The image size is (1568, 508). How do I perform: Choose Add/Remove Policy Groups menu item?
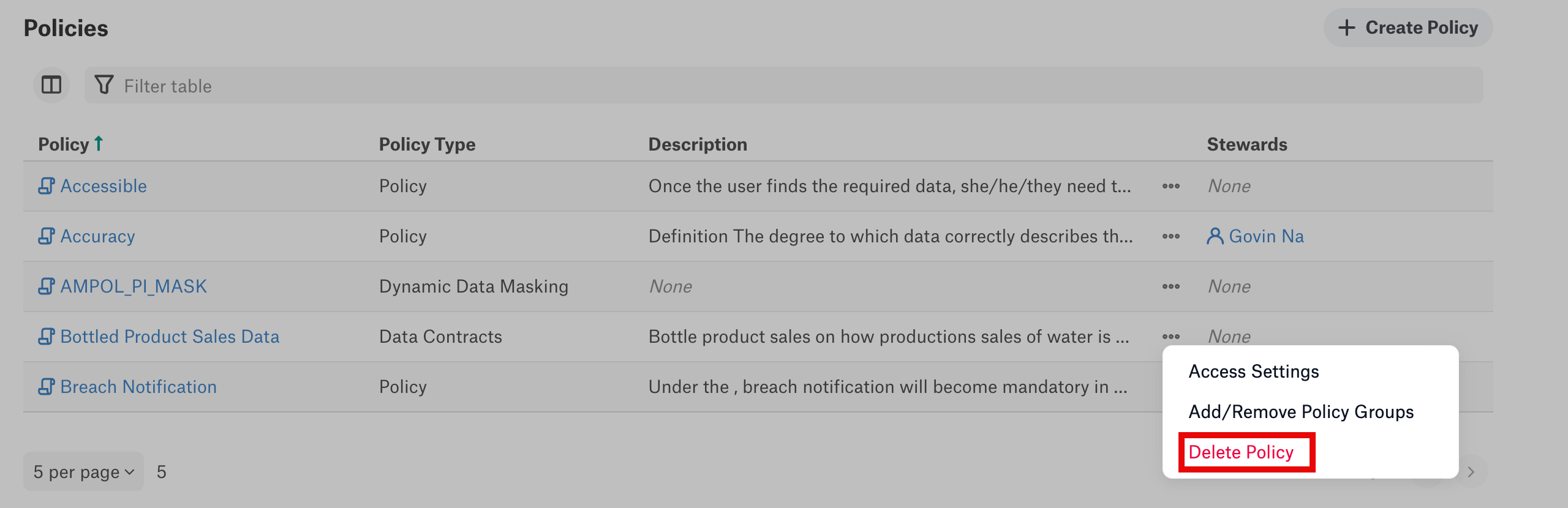1301,412
